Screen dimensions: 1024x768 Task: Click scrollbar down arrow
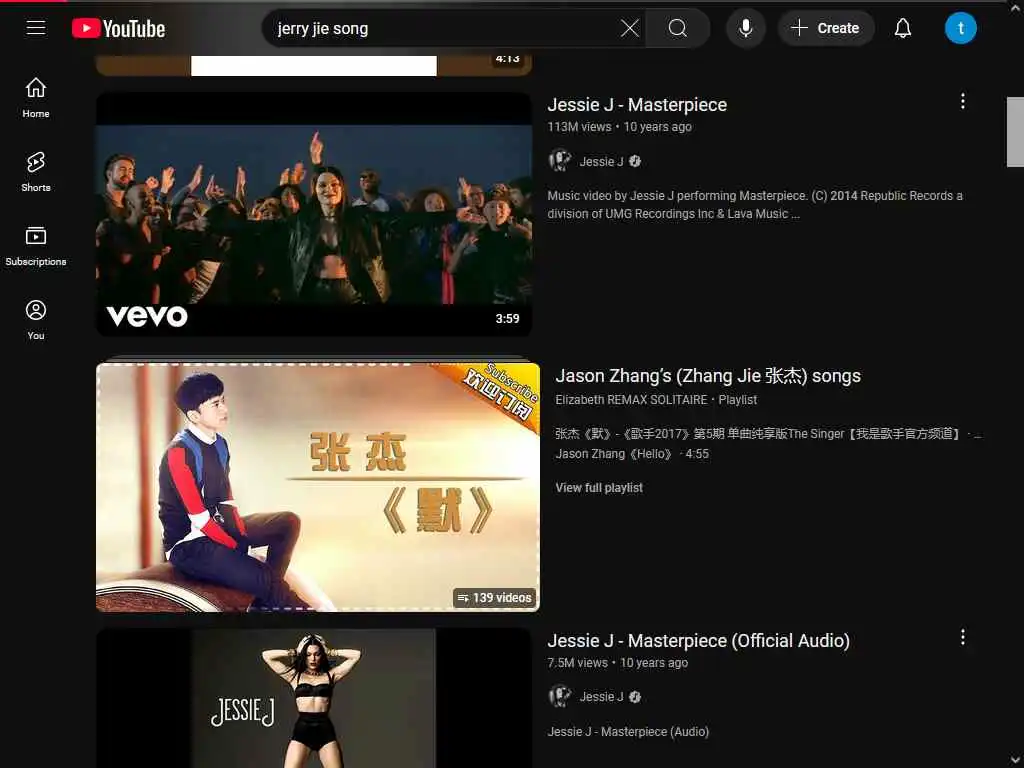pyautogui.click(x=1015, y=760)
